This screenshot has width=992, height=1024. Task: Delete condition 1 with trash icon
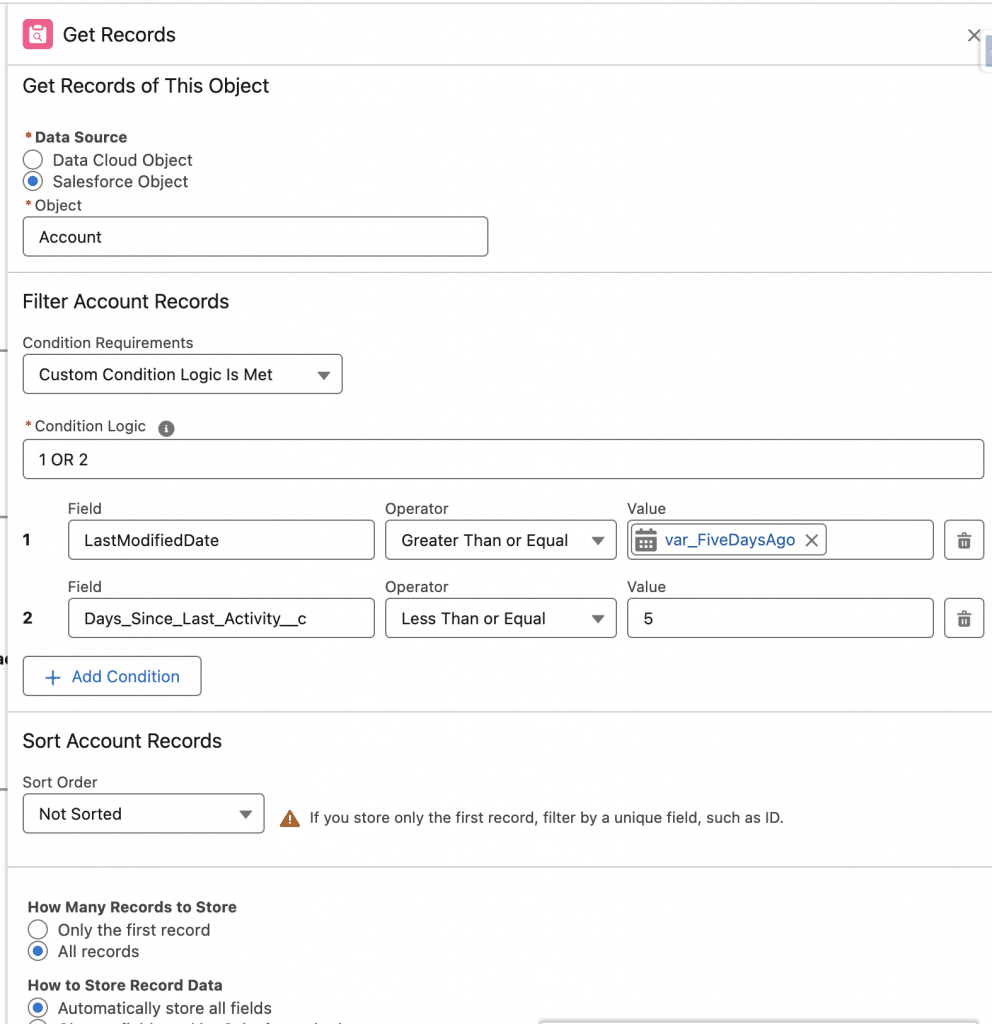963,540
